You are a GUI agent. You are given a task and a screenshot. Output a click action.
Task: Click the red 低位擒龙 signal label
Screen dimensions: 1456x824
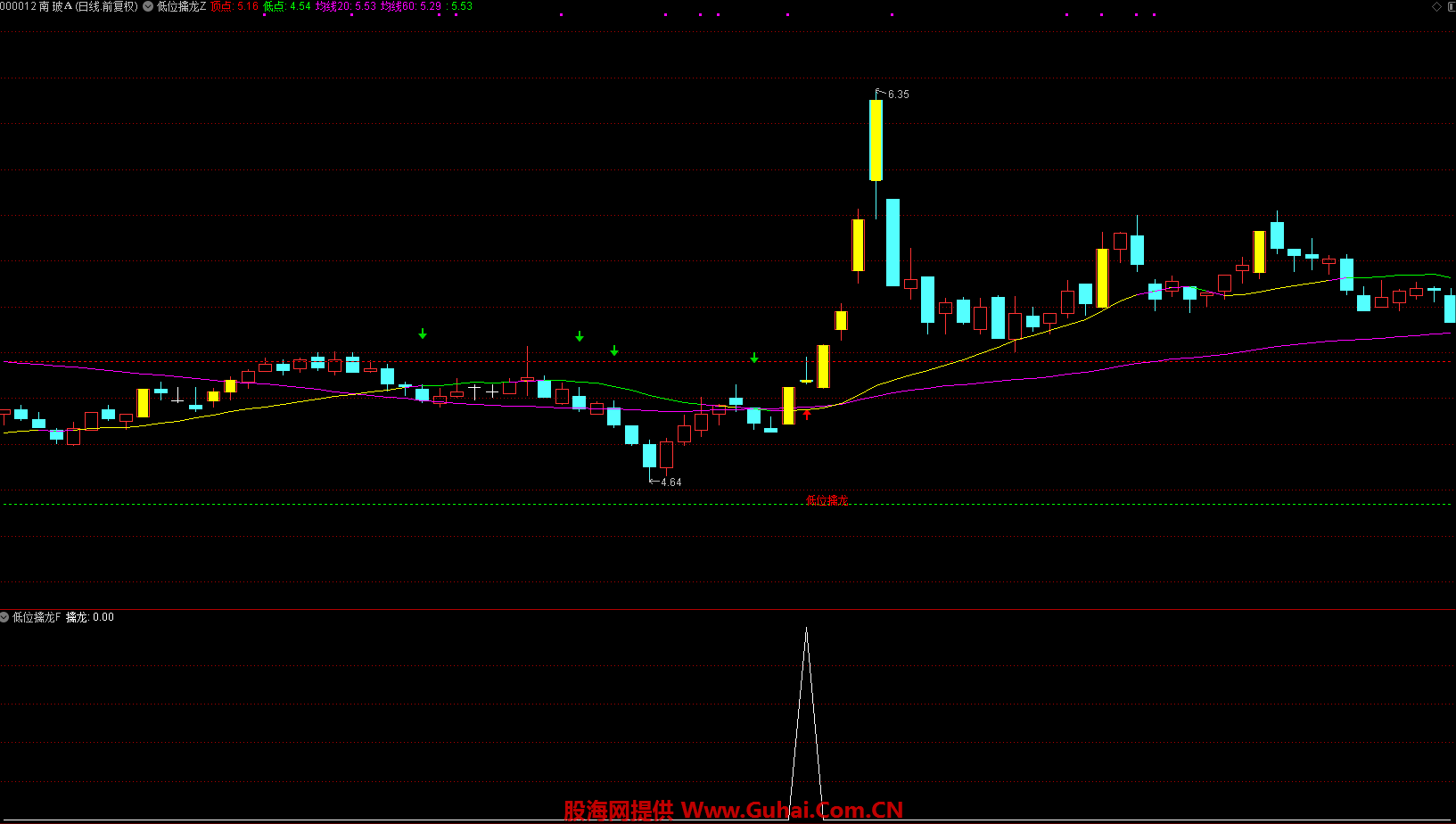(827, 501)
